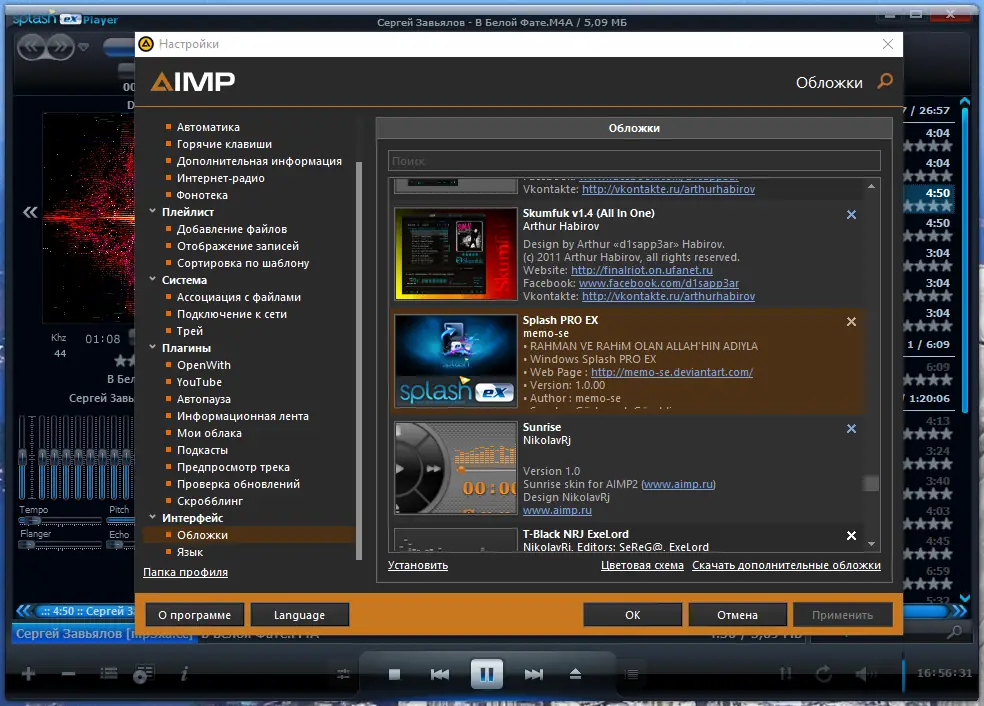Add files using the plus icon
This screenshot has height=706, width=984.
pyautogui.click(x=27, y=673)
